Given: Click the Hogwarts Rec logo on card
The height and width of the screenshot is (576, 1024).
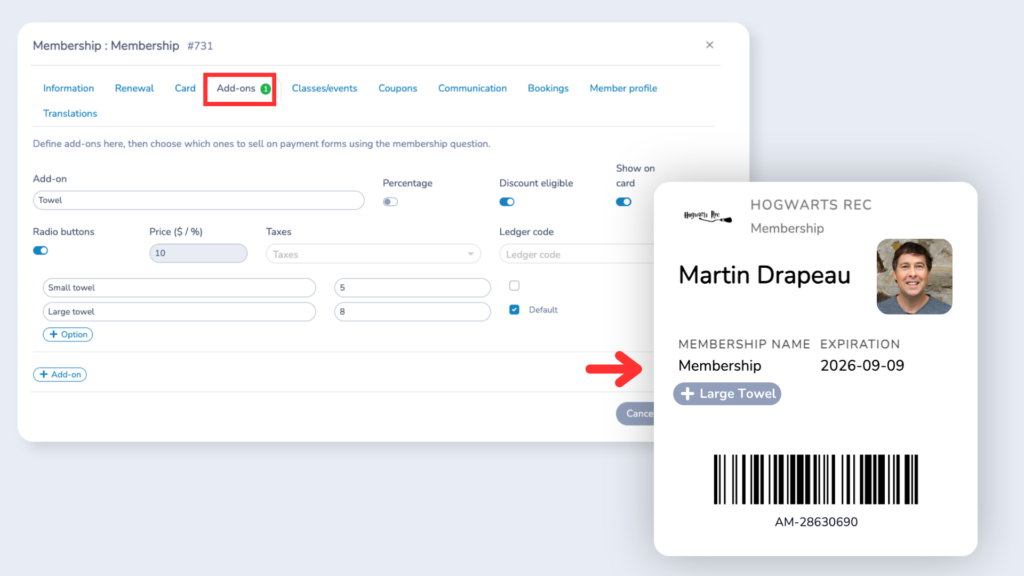Looking at the screenshot, I should (707, 216).
